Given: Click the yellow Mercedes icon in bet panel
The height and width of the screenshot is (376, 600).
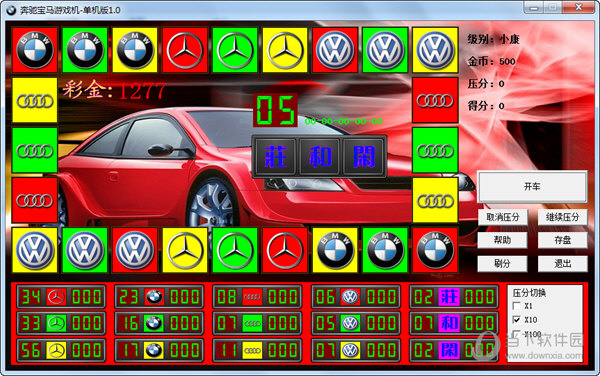Looking at the screenshot, I should pyautogui.click(x=56, y=350).
